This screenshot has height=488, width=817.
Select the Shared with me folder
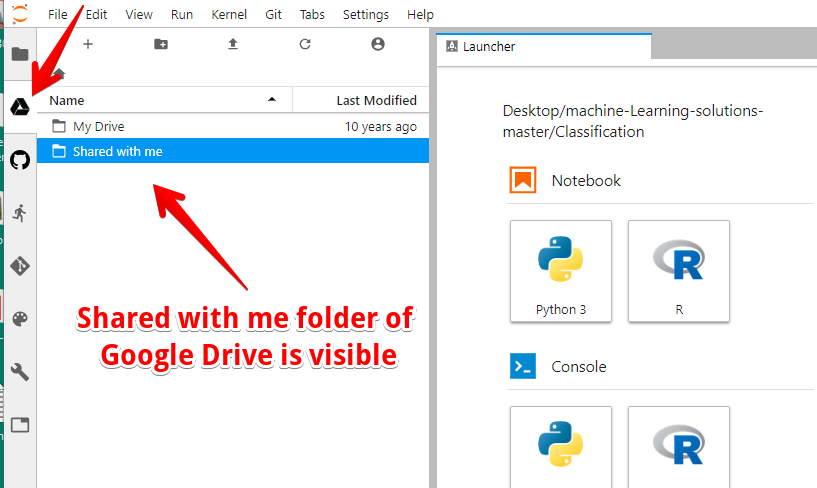pos(233,151)
